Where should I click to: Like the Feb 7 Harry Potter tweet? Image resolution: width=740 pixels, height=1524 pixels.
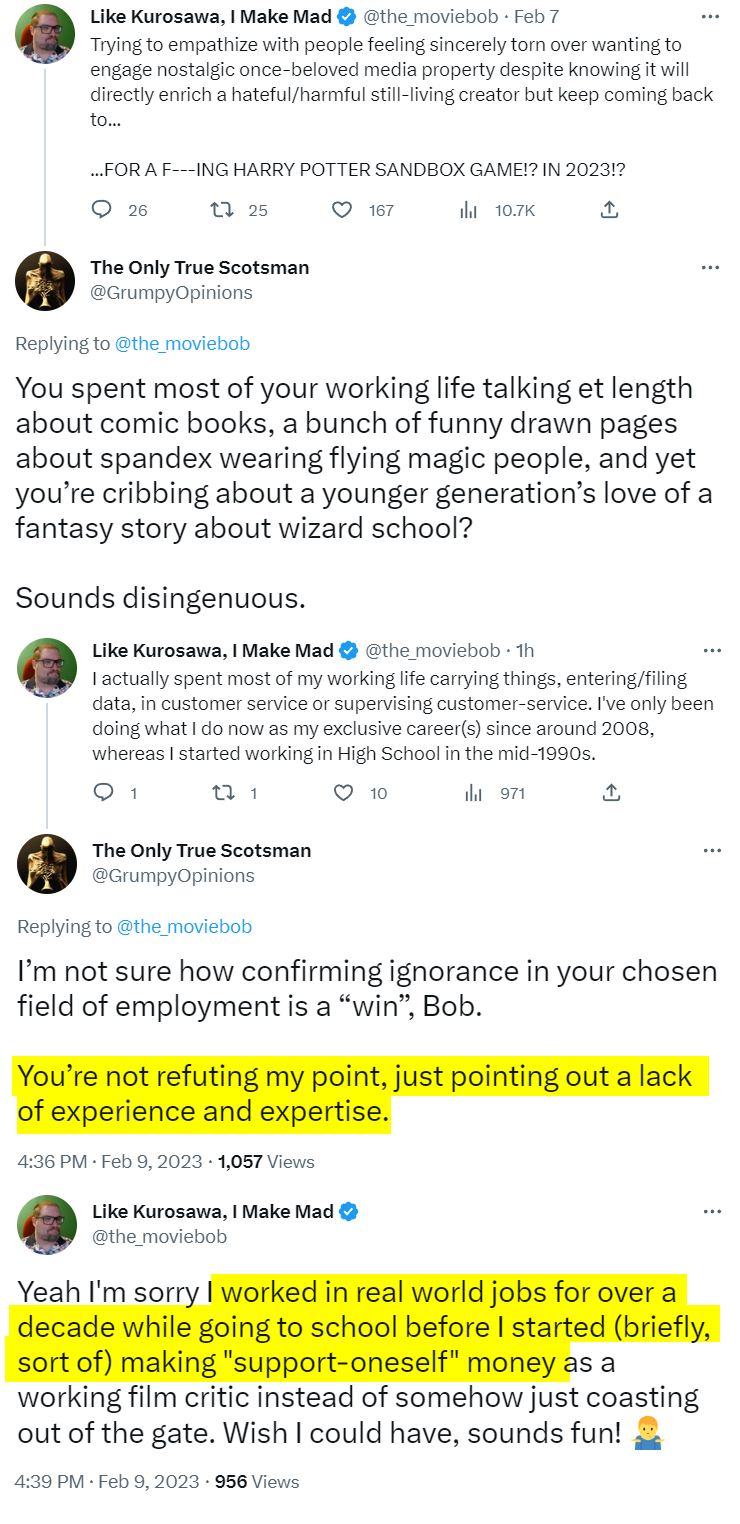tap(342, 210)
